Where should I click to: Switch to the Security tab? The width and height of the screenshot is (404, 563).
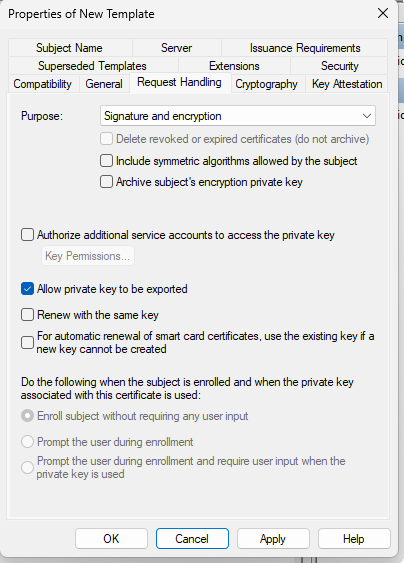click(x=339, y=66)
